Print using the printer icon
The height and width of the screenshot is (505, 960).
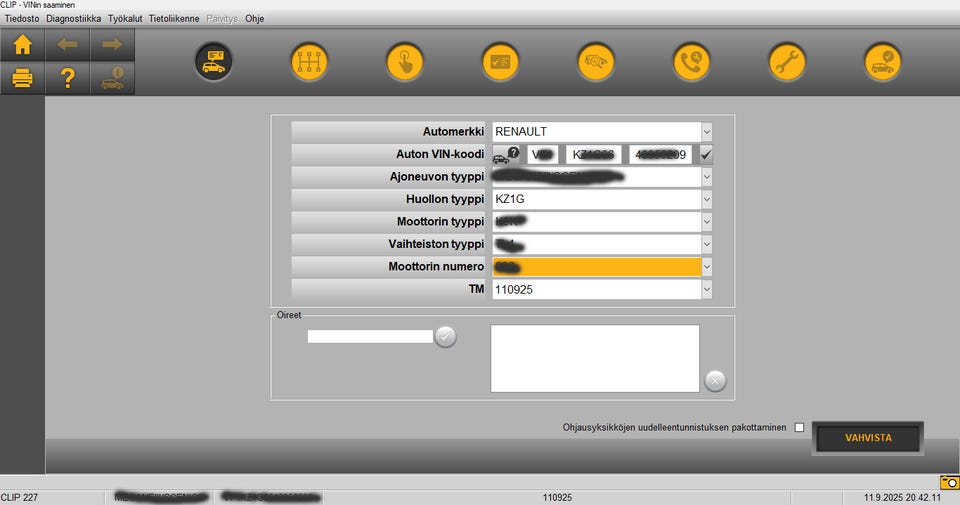coord(23,78)
